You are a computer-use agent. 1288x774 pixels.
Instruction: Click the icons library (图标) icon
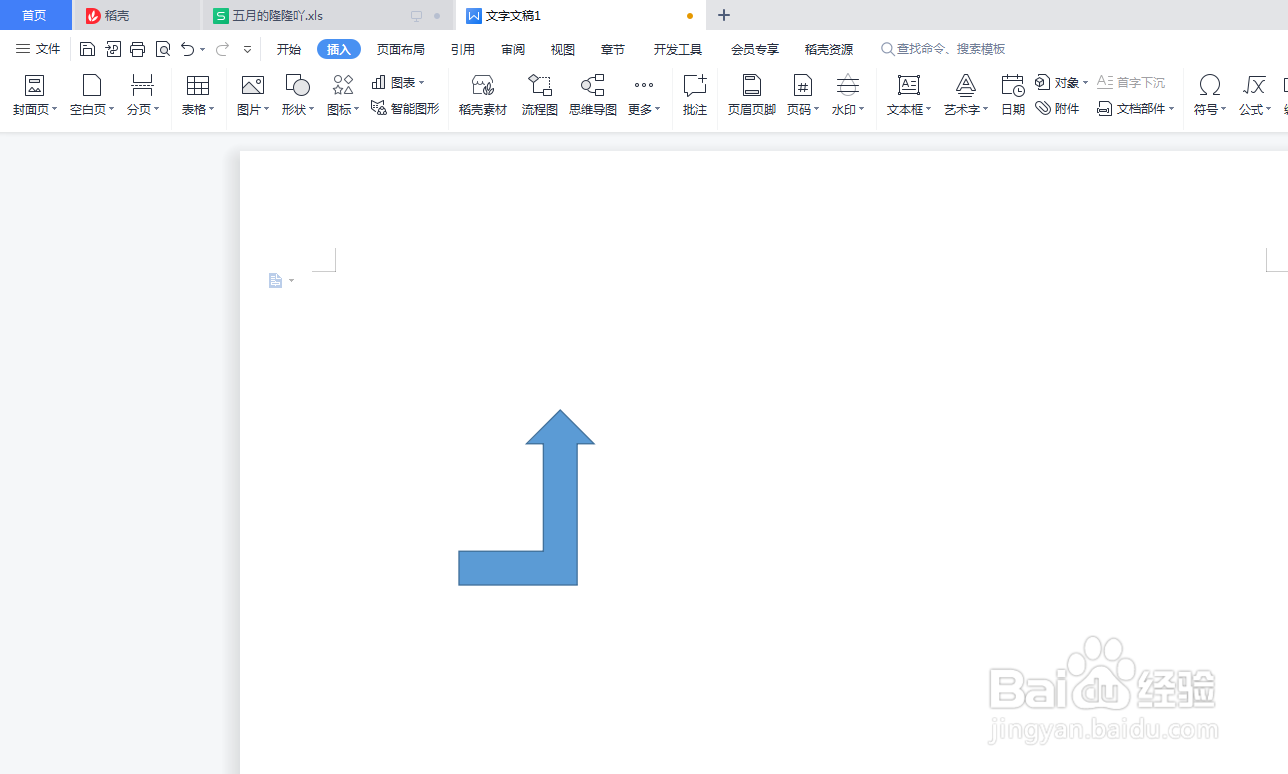click(x=342, y=85)
